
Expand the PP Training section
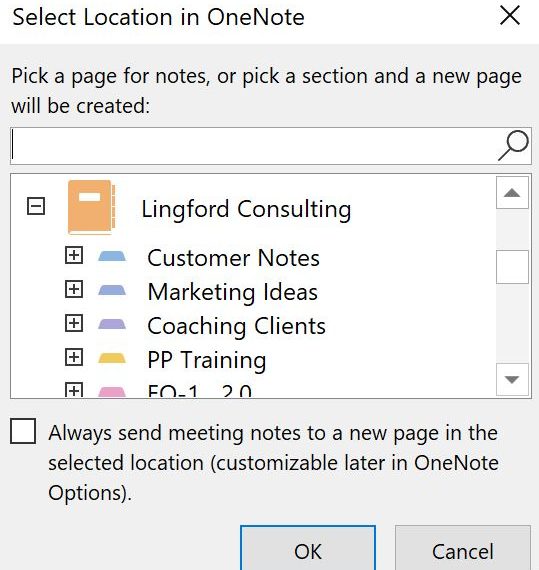click(x=74, y=357)
